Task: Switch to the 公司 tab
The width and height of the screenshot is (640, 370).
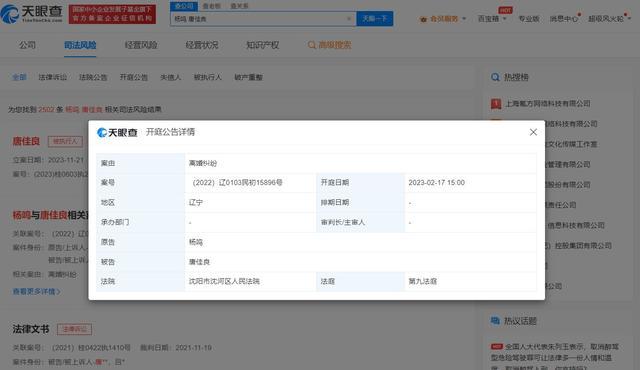Action: [x=27, y=45]
